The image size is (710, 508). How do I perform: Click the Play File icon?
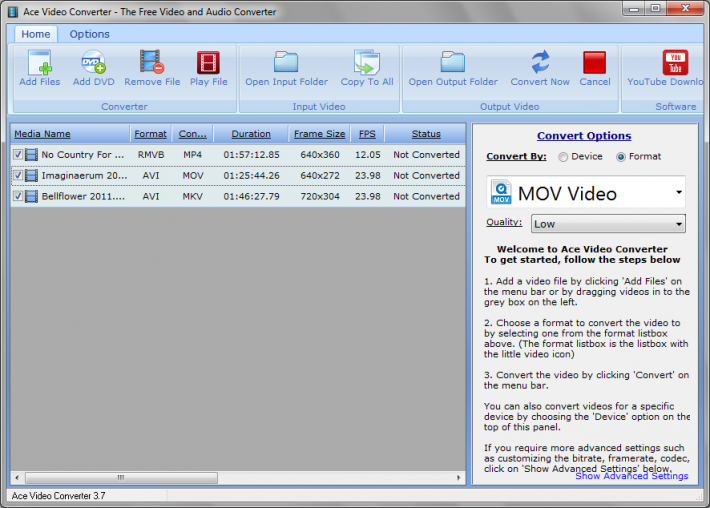click(x=208, y=62)
